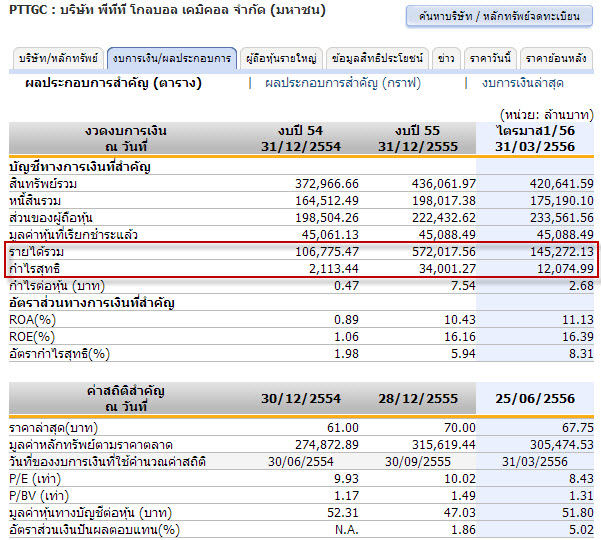Click total assets value 372,966.66
The width and height of the screenshot is (601, 540).
pyautogui.click(x=327, y=184)
